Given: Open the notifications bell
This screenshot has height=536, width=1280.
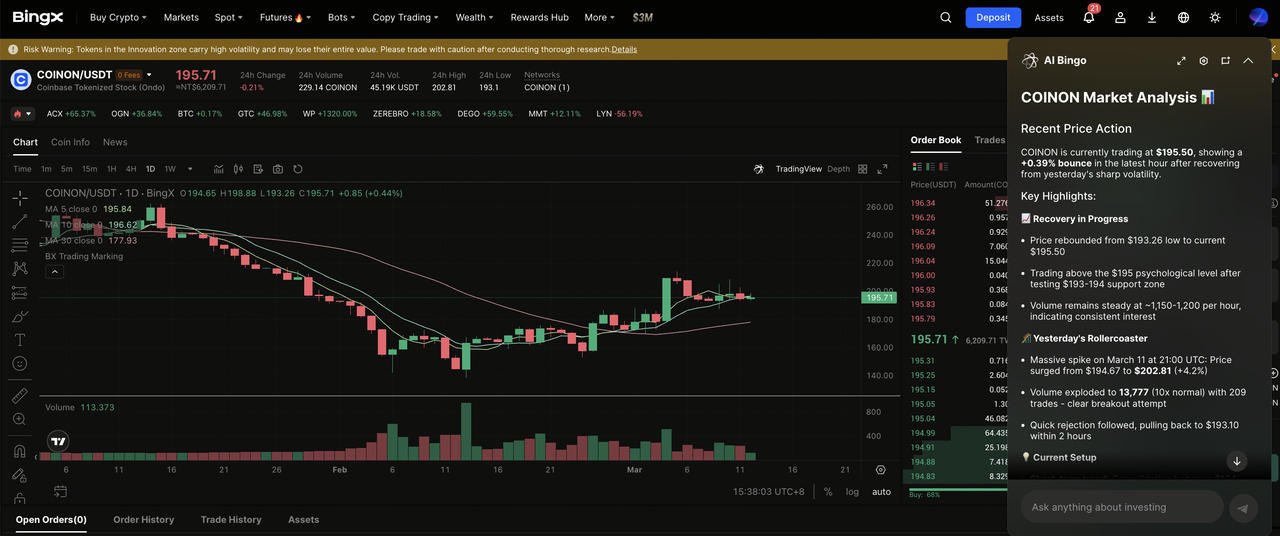Looking at the screenshot, I should (x=1089, y=17).
